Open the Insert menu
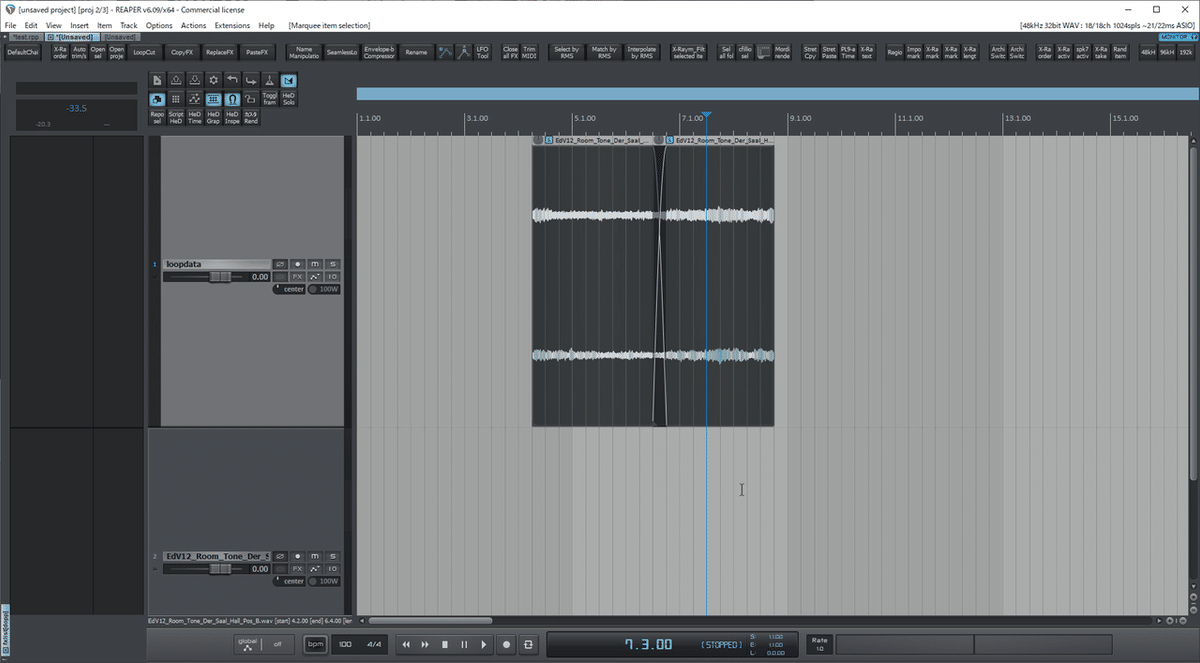 (79, 25)
